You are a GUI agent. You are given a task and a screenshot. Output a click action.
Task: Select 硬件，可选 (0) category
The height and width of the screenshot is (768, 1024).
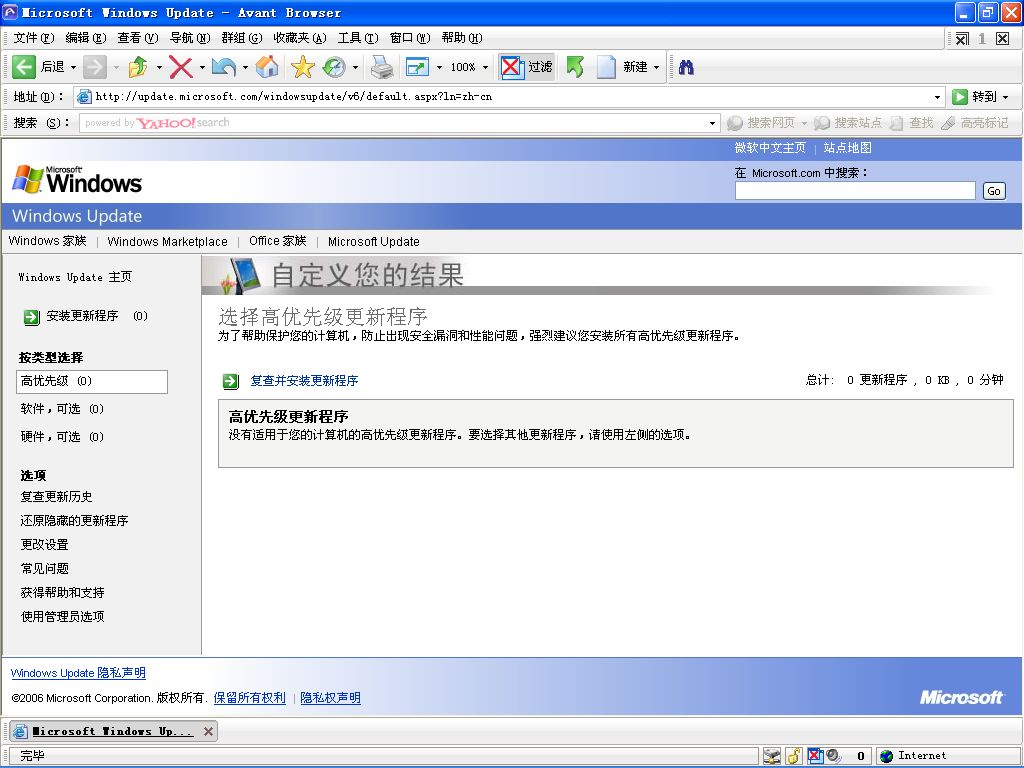62,437
